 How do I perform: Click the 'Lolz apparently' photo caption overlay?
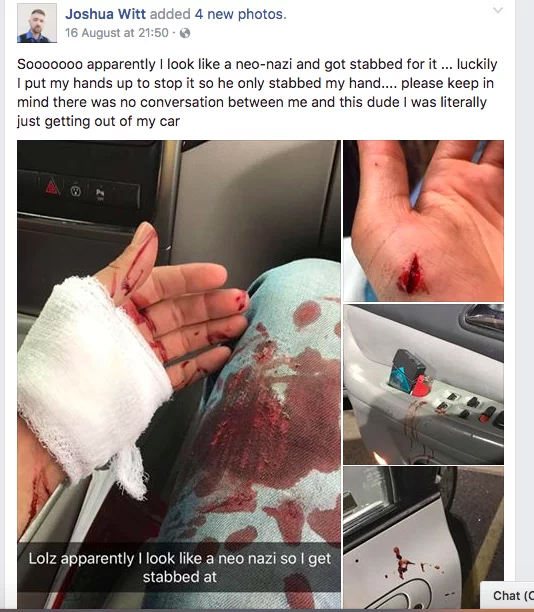[x=179, y=568]
